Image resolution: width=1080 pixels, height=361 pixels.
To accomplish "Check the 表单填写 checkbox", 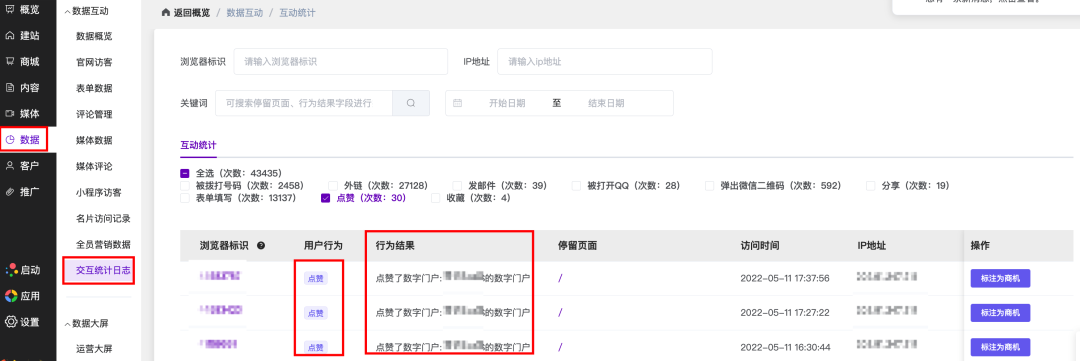I will [185, 198].
